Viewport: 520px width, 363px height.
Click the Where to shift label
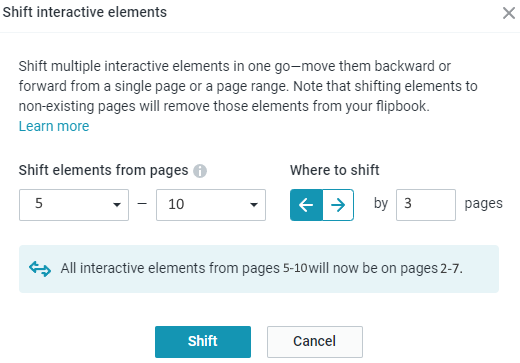pos(335,170)
